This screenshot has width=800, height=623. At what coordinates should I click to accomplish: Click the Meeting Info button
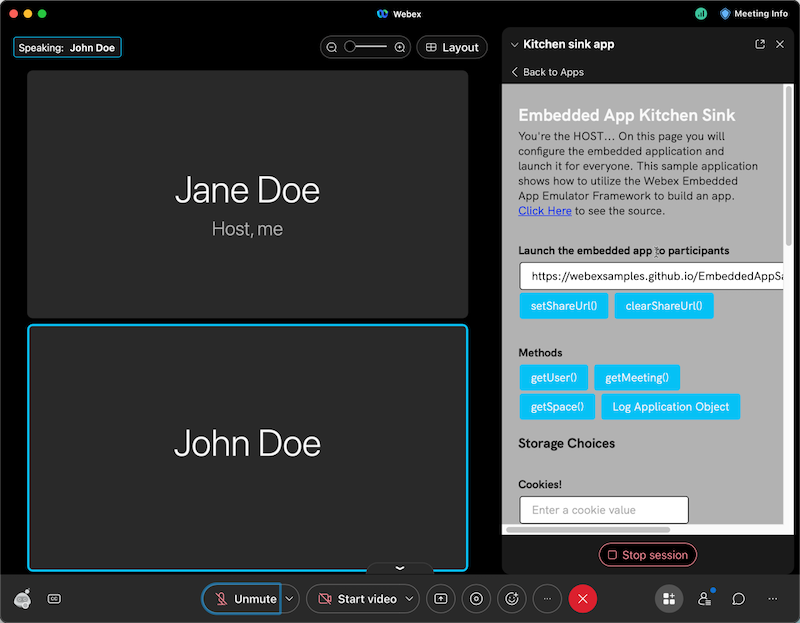coord(754,14)
